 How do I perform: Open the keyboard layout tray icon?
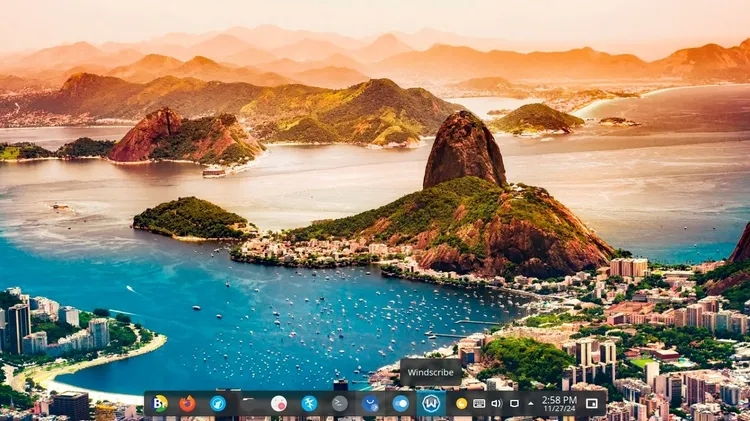pyautogui.click(x=479, y=404)
